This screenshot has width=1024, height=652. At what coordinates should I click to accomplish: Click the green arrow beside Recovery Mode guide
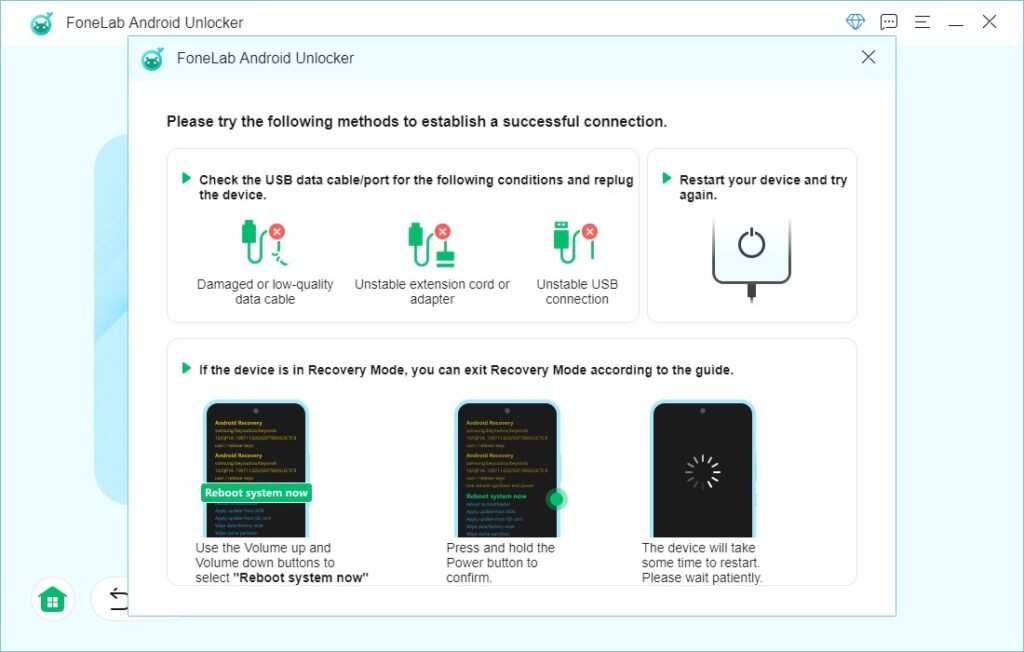pos(186,369)
